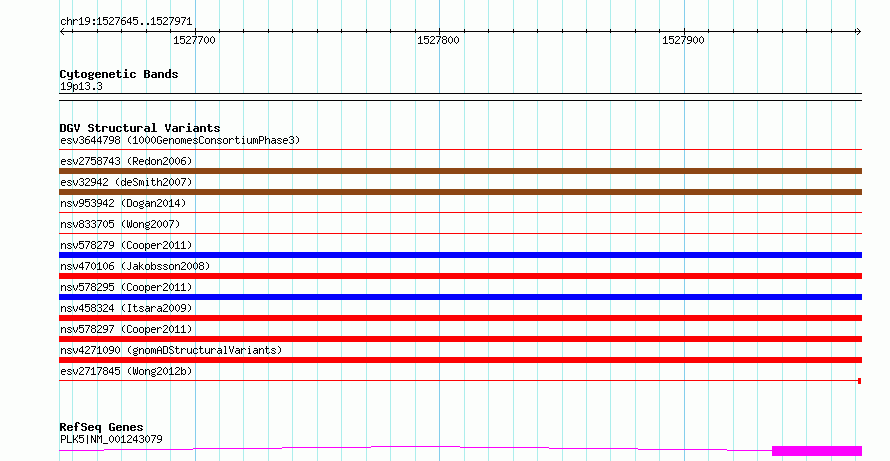Click the left arrow of the ruler
Image resolution: width=890 pixels, height=461 pixels.
(x=62, y=32)
